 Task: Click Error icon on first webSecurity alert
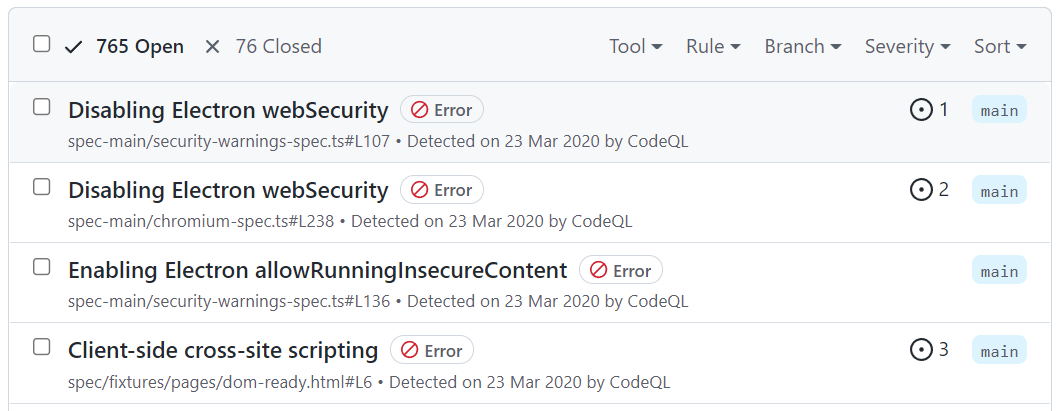coord(420,110)
